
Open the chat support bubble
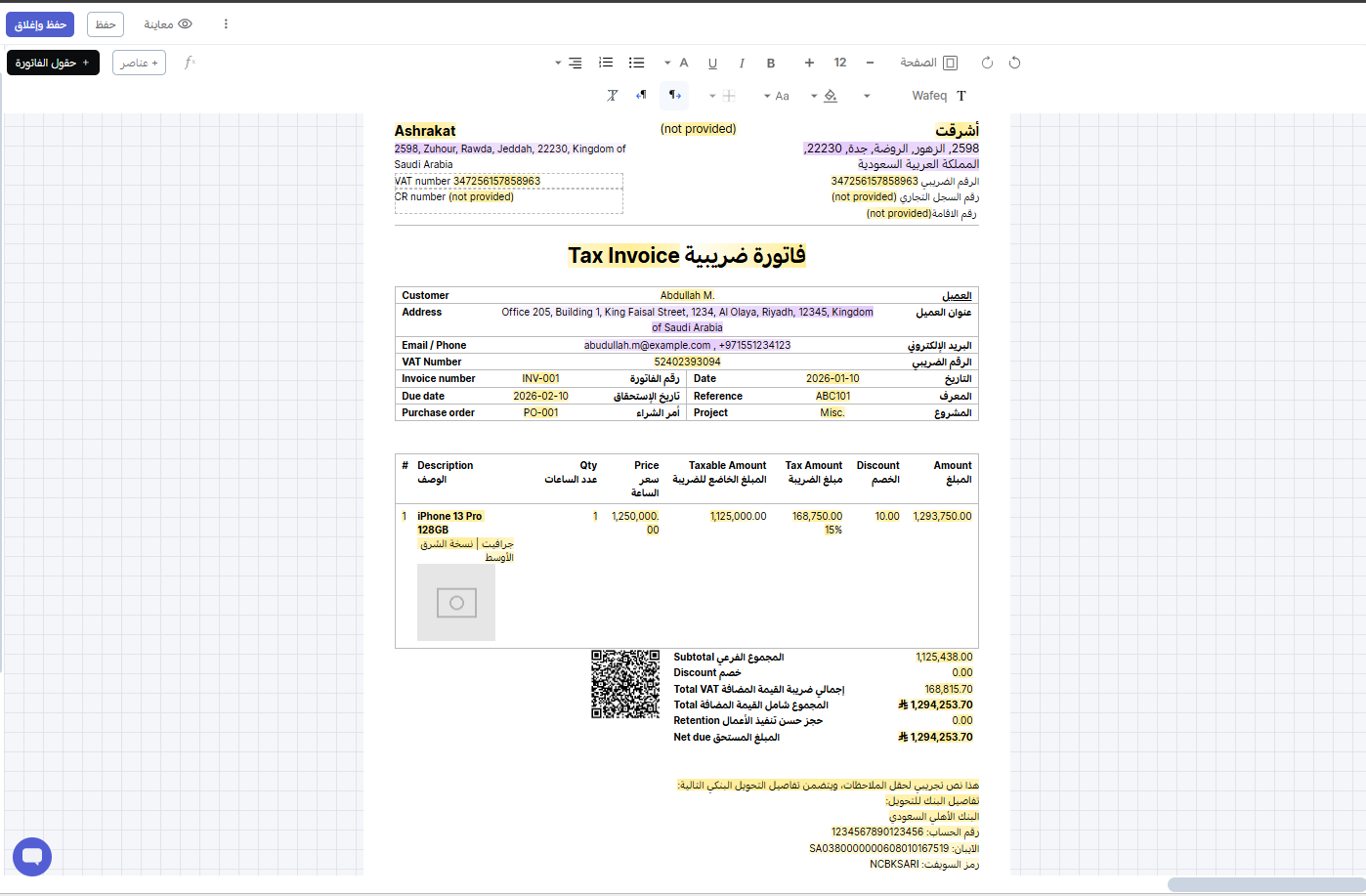32,857
